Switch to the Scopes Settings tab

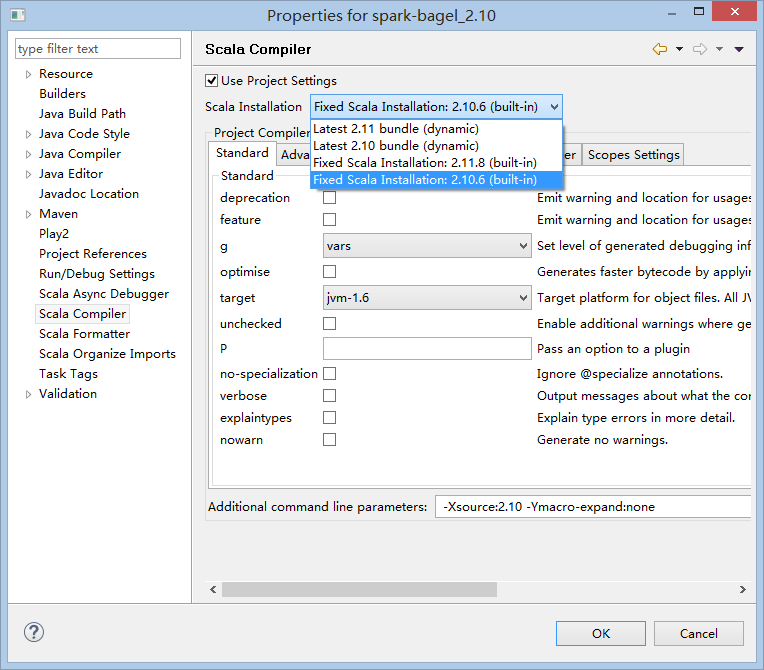click(633, 154)
